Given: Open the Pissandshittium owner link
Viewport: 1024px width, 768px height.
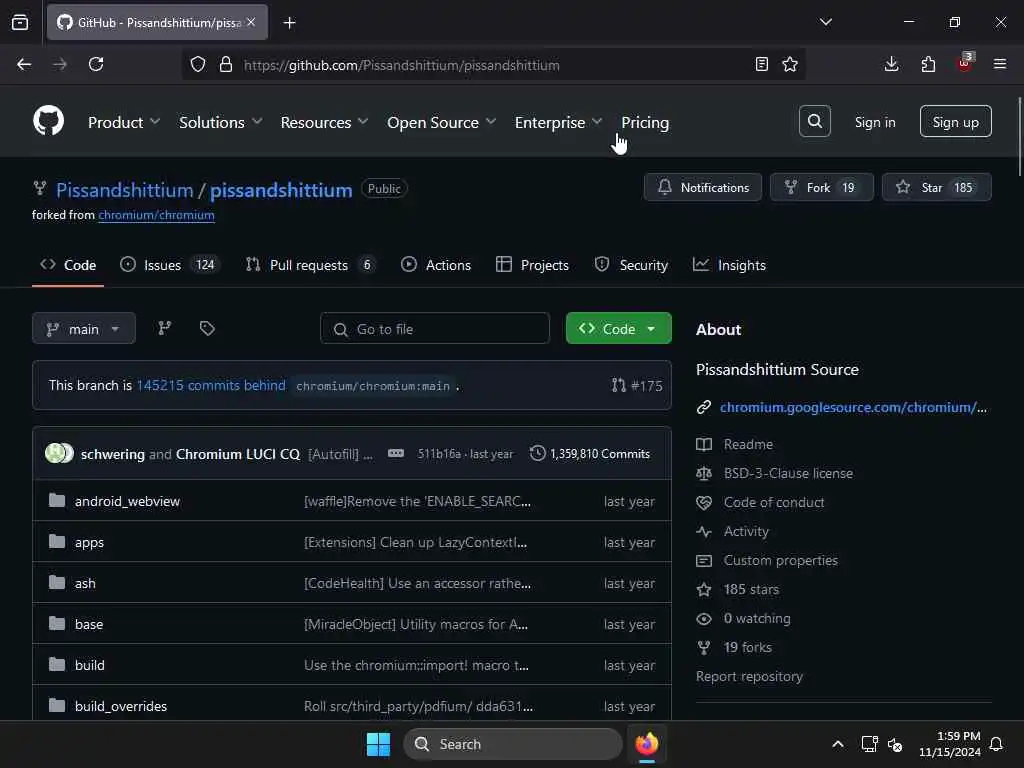Looking at the screenshot, I should tap(125, 190).
